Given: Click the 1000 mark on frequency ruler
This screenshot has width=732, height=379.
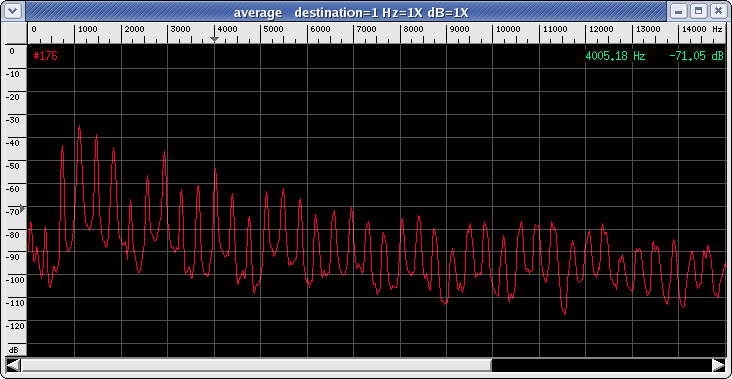Looking at the screenshot, I should click(x=88, y=29).
